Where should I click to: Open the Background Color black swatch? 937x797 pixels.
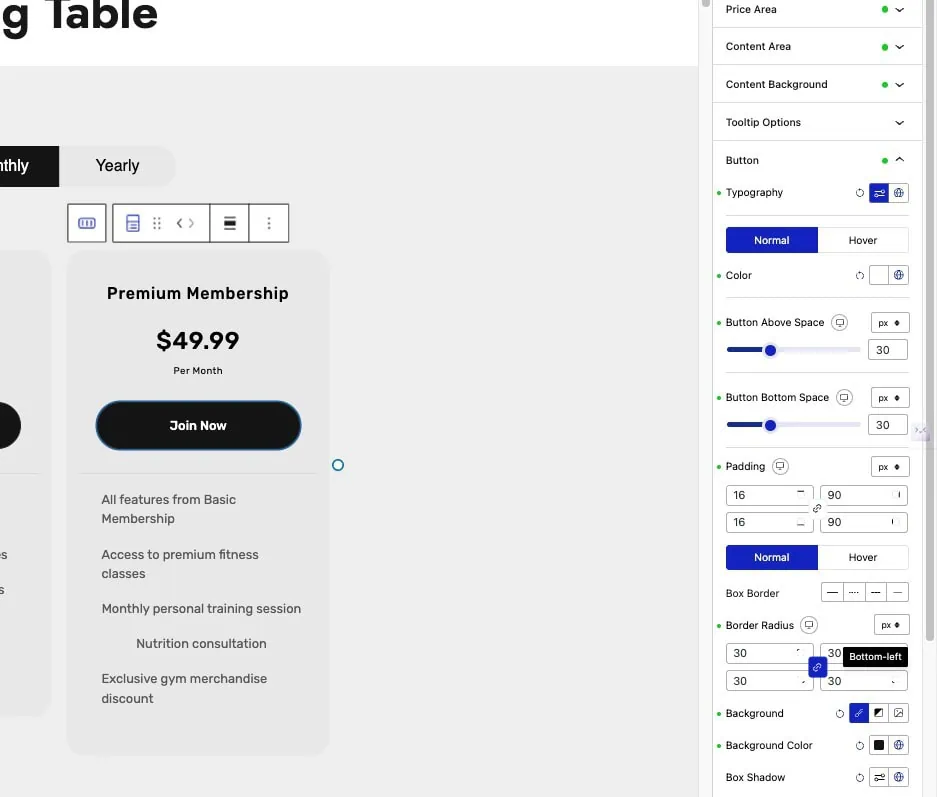tap(879, 746)
